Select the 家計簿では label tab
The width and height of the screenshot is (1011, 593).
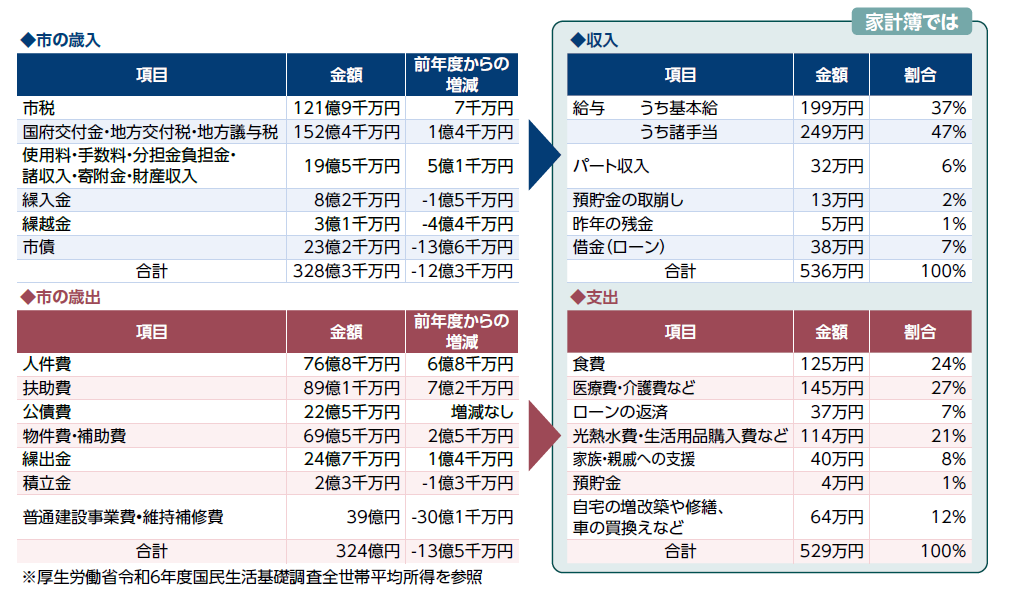(911, 21)
